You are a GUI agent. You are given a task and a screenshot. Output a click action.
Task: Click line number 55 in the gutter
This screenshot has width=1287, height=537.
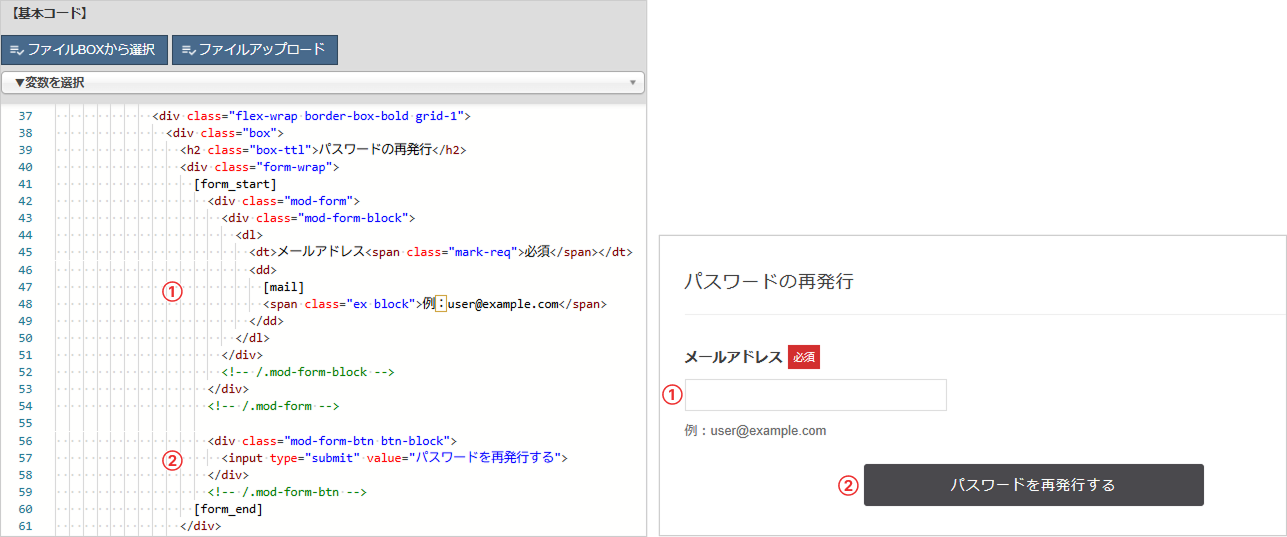(x=26, y=423)
